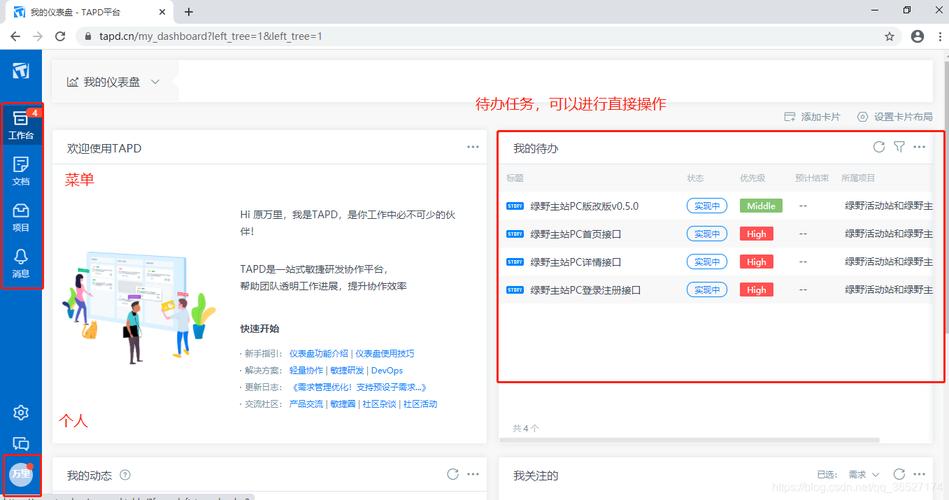The height and width of the screenshot is (500, 949).
Task: Open the 仪表盘使用技巧 link
Action: click(384, 354)
